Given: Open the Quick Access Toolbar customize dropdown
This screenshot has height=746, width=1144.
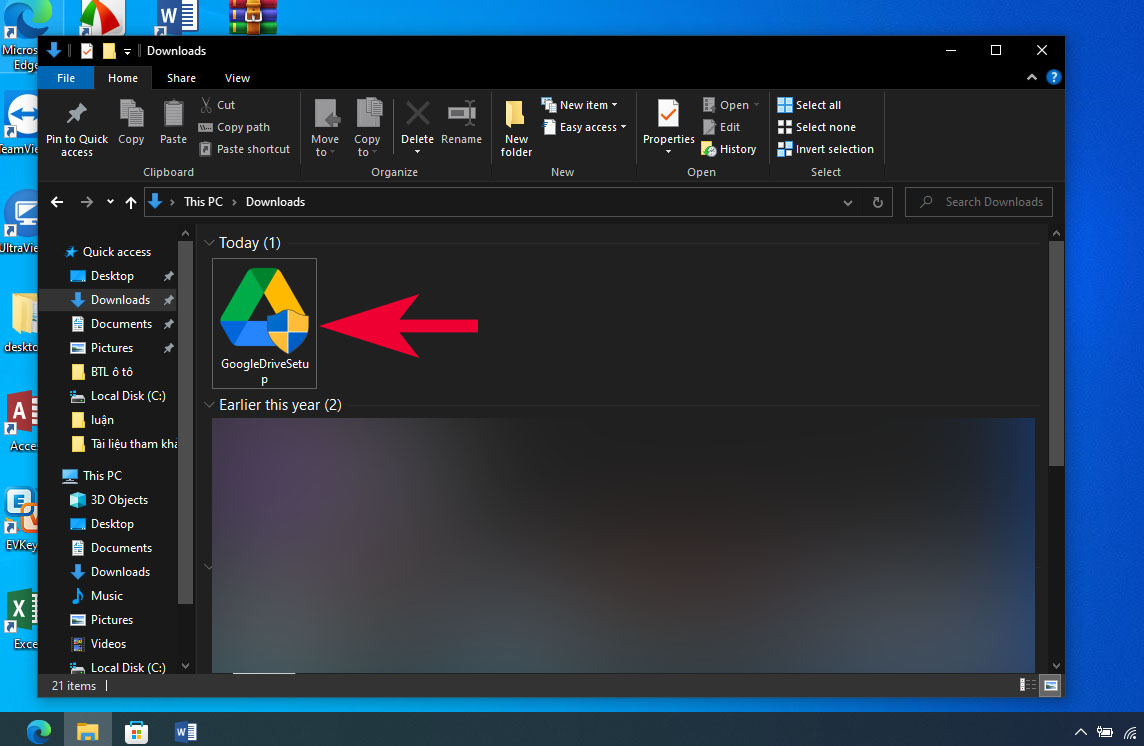Looking at the screenshot, I should click(127, 51).
